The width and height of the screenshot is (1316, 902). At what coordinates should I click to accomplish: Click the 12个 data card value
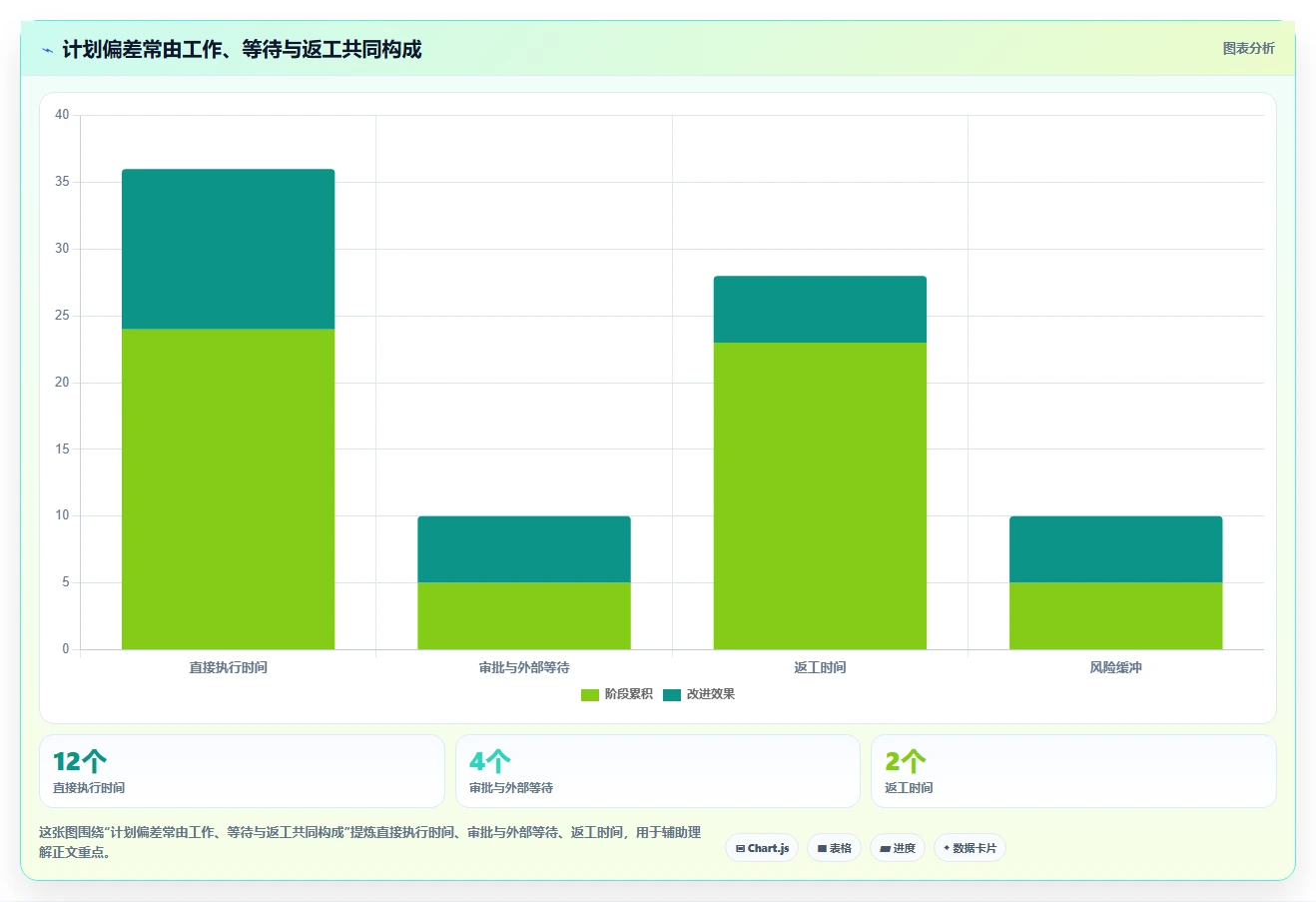[80, 761]
